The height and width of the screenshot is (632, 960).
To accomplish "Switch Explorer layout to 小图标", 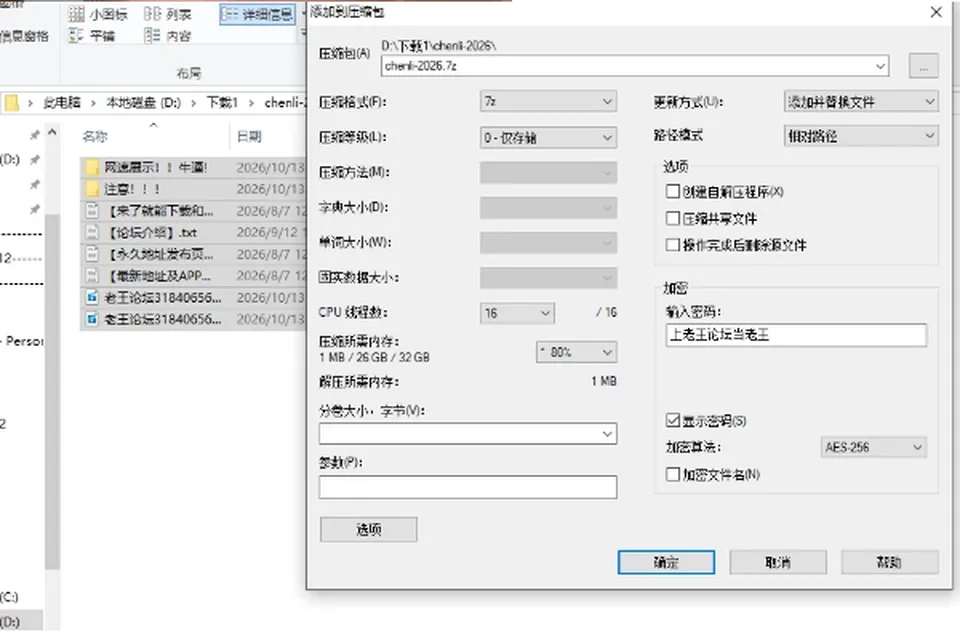I will 98,13.
